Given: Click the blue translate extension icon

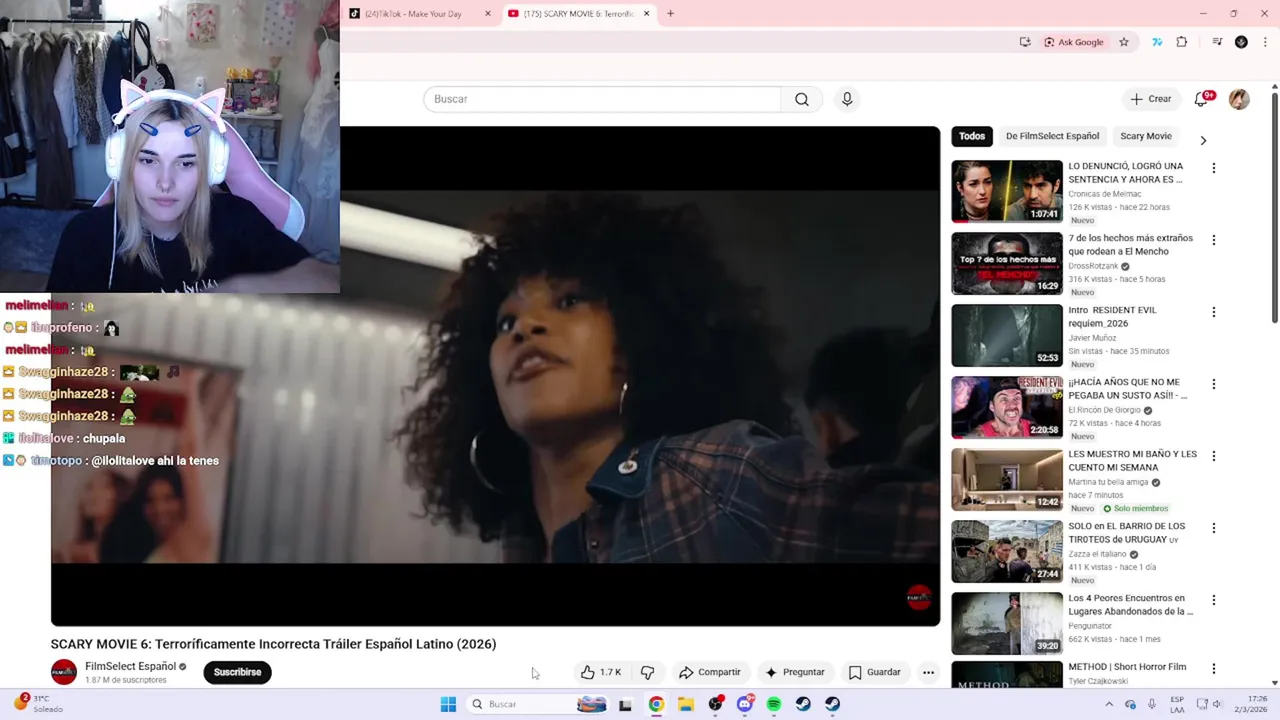Looking at the screenshot, I should [x=1157, y=42].
